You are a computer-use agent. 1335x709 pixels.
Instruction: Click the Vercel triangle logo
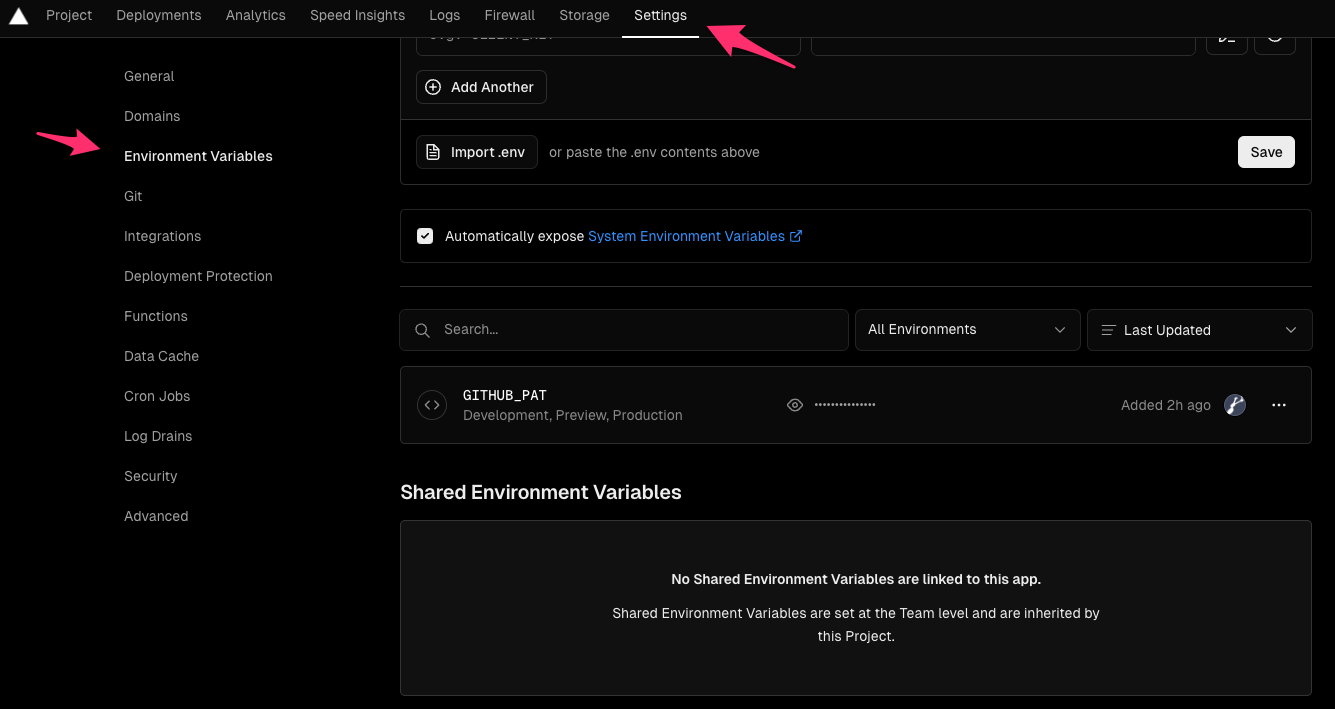(18, 15)
